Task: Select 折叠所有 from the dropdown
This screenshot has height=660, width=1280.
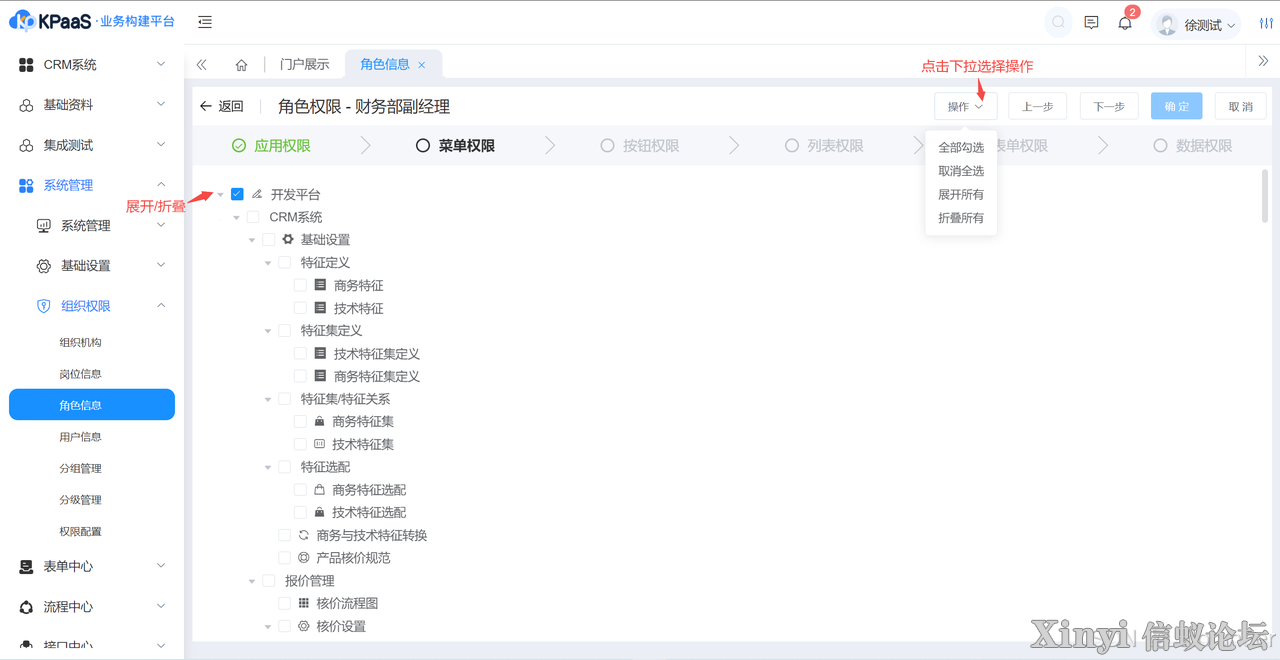Action: [961, 218]
